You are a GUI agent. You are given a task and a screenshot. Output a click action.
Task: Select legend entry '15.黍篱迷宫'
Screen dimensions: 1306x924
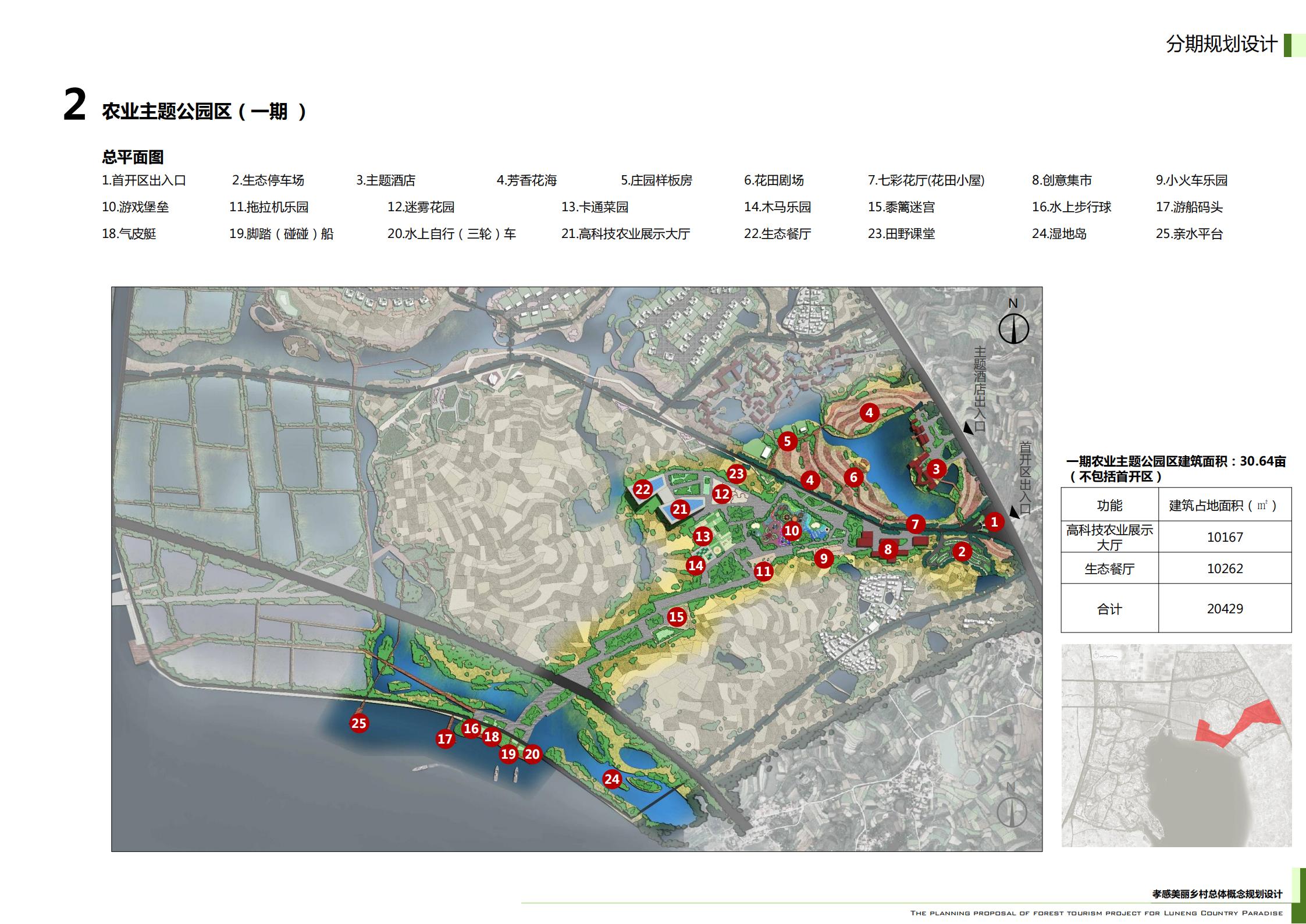pos(902,207)
